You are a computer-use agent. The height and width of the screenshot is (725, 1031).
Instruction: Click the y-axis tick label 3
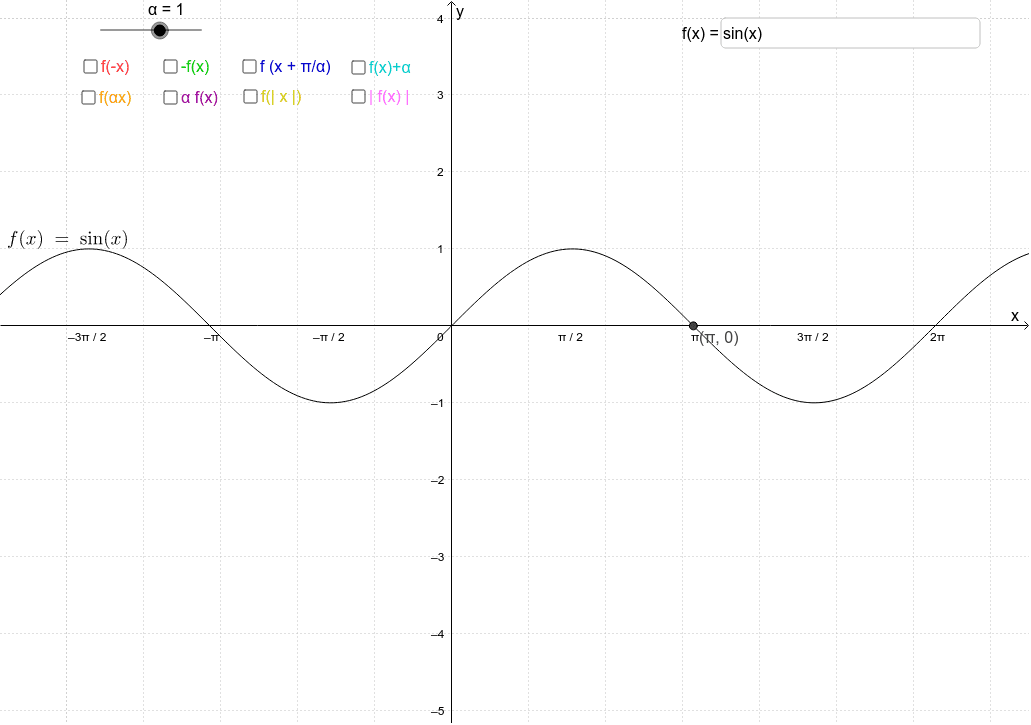(x=440, y=95)
